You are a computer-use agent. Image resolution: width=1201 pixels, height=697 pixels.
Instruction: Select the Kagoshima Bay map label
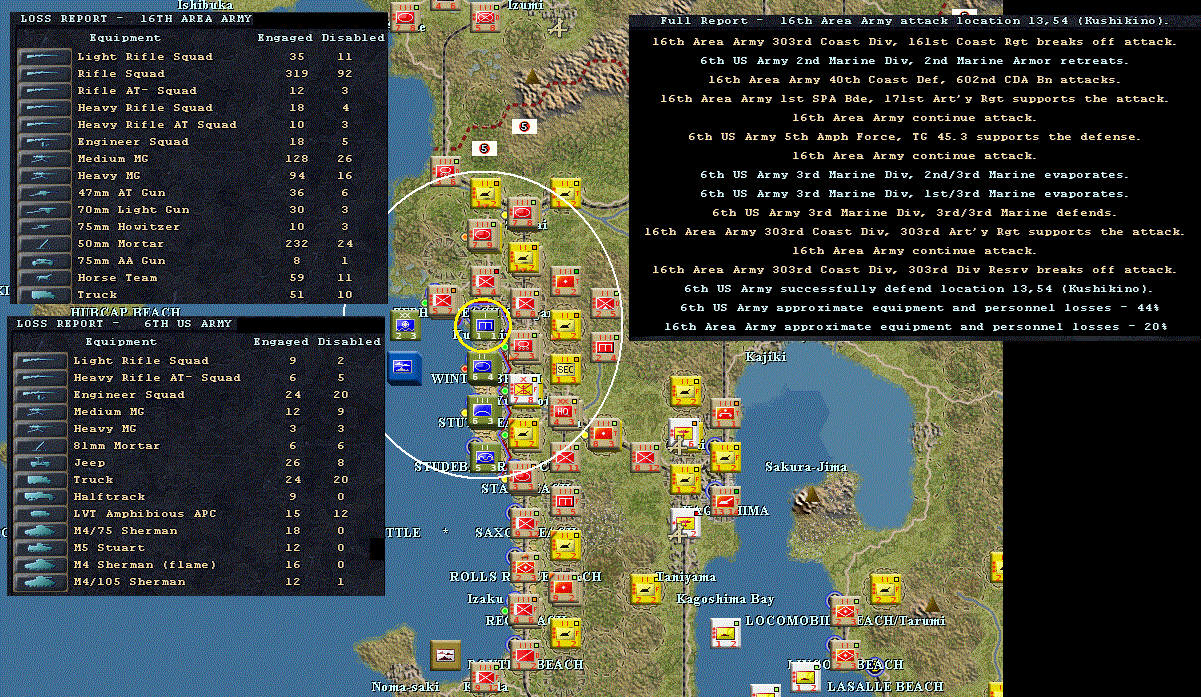(726, 599)
